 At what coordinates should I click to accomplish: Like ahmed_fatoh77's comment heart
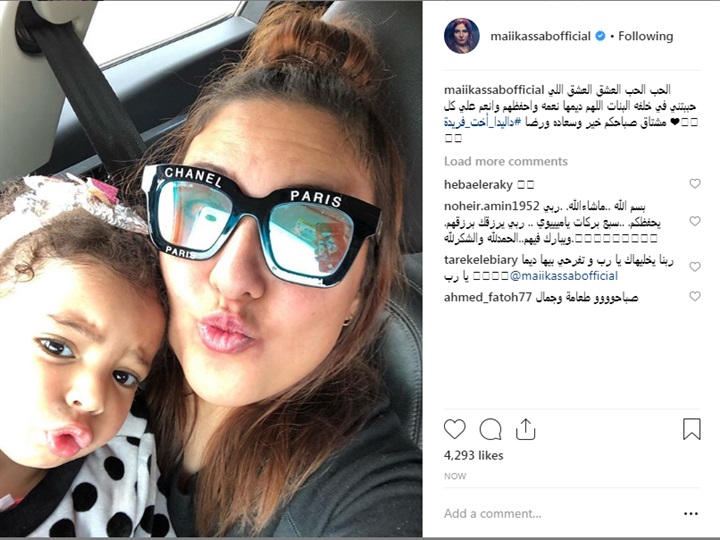tap(695, 296)
